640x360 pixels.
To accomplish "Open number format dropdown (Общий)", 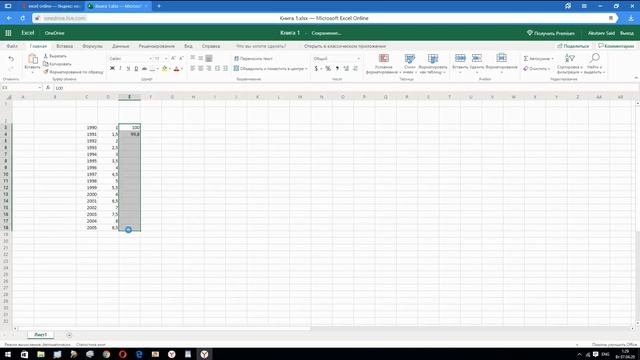I will coord(336,59).
